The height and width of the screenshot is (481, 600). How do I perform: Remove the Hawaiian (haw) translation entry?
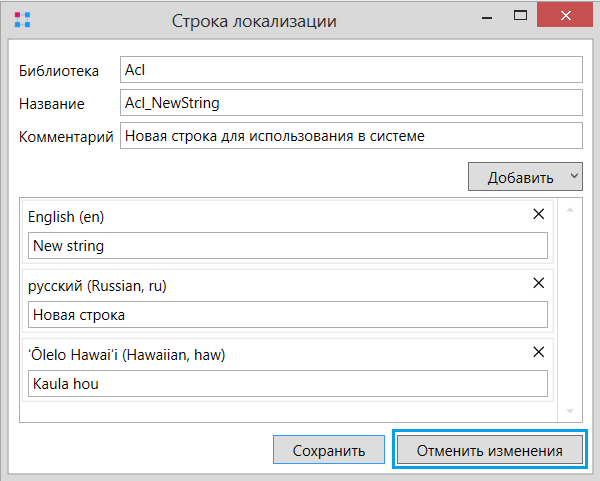click(x=538, y=352)
